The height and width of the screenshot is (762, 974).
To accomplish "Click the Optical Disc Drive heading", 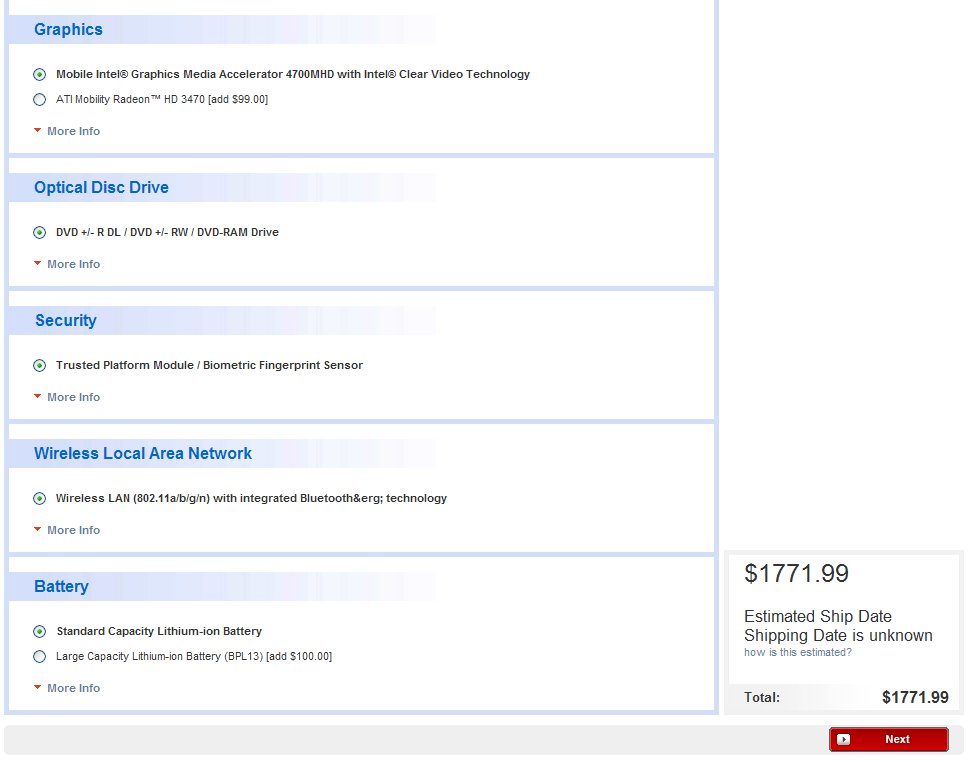I will (x=101, y=188).
